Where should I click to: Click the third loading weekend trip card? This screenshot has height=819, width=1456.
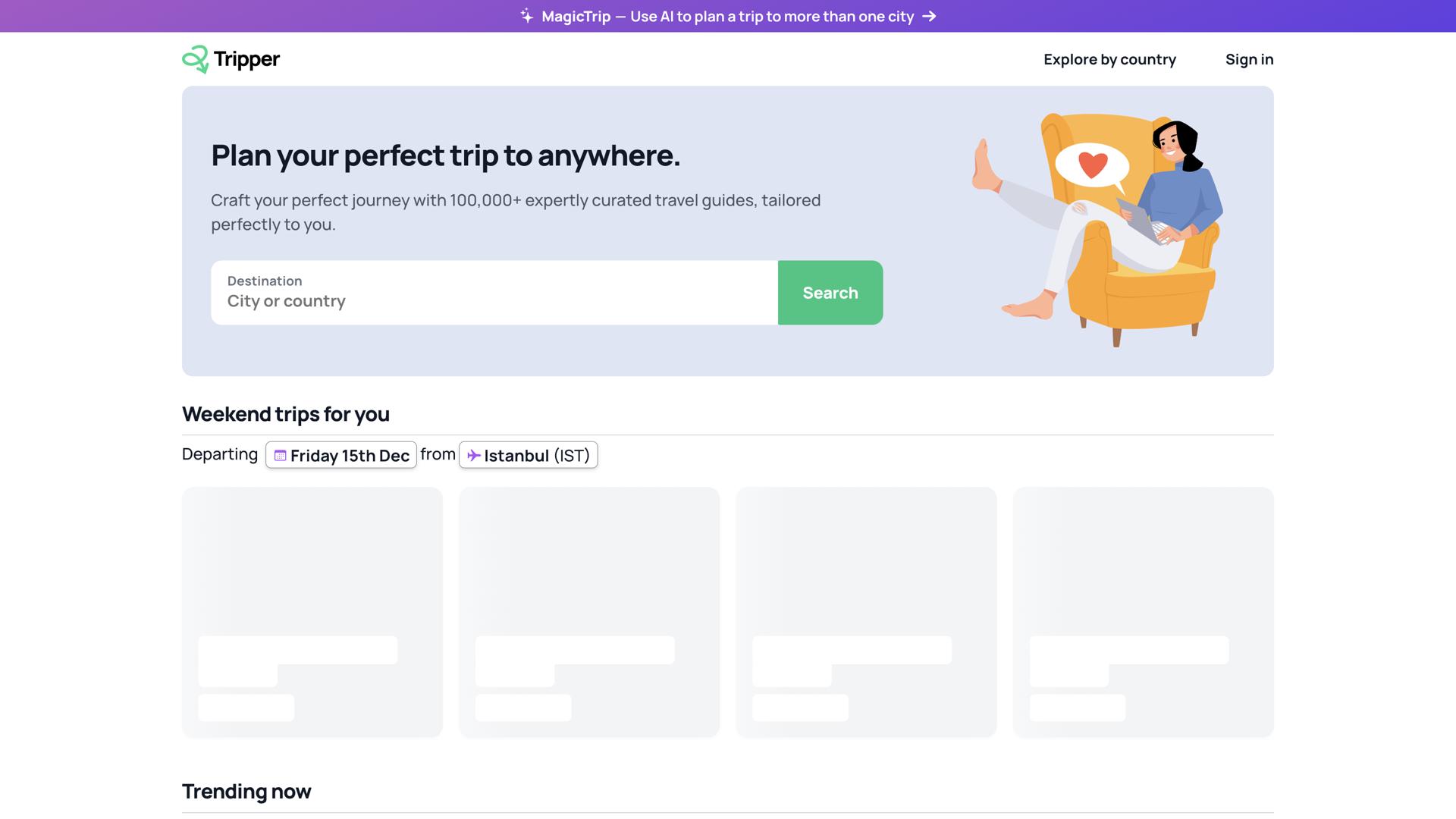click(x=866, y=611)
